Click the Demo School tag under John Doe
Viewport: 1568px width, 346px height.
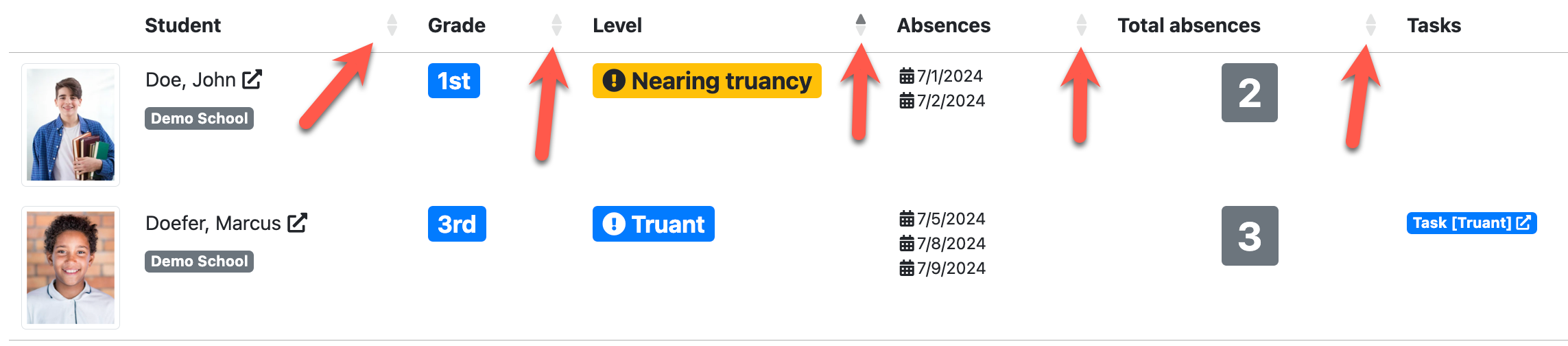[199, 118]
